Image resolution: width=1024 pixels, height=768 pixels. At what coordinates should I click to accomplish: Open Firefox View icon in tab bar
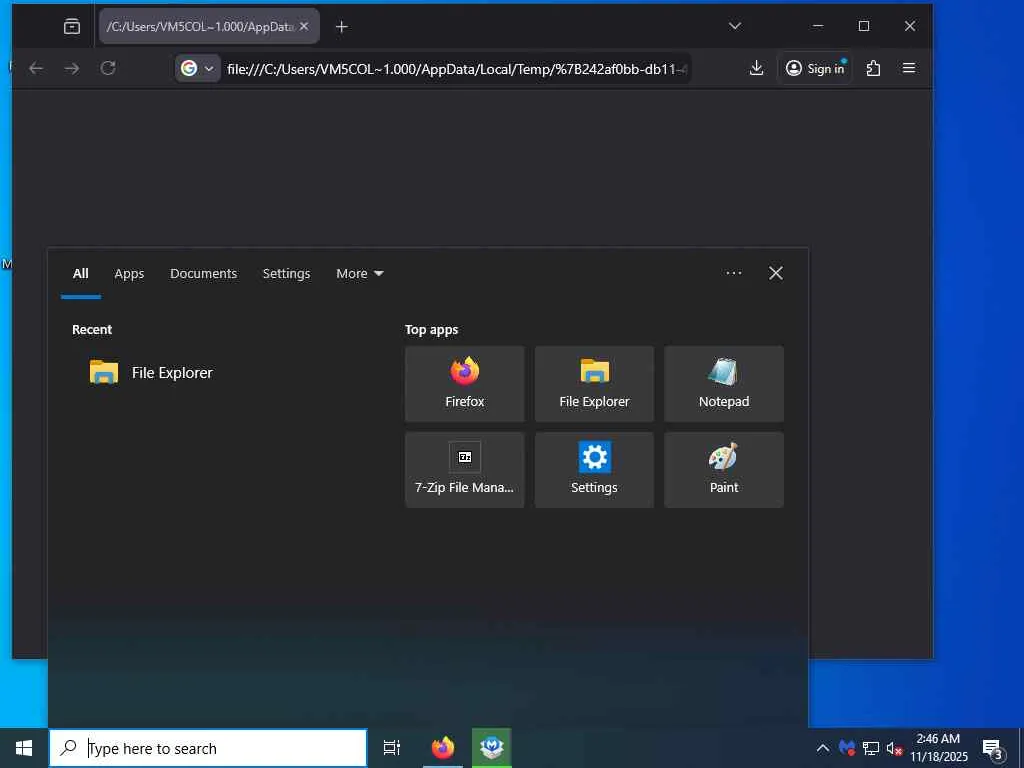click(72, 26)
